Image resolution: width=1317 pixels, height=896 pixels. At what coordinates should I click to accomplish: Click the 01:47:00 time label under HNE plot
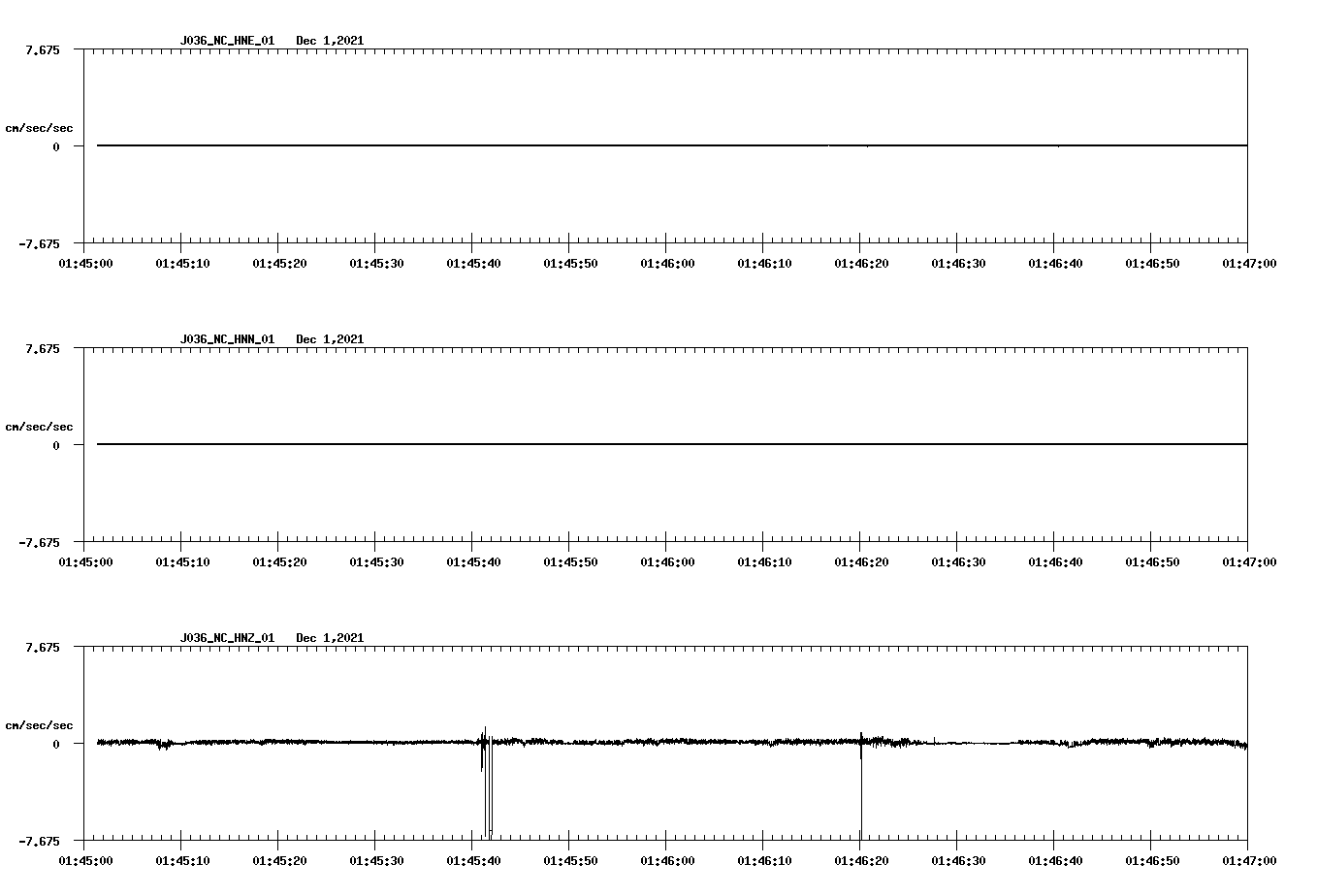(x=1249, y=264)
